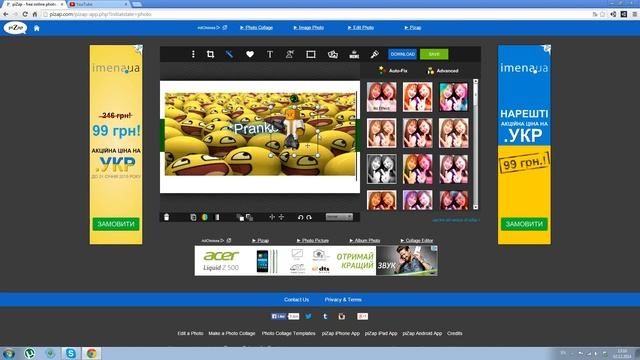Click the right banner ЗАМОВИТИ button

pos(524,224)
